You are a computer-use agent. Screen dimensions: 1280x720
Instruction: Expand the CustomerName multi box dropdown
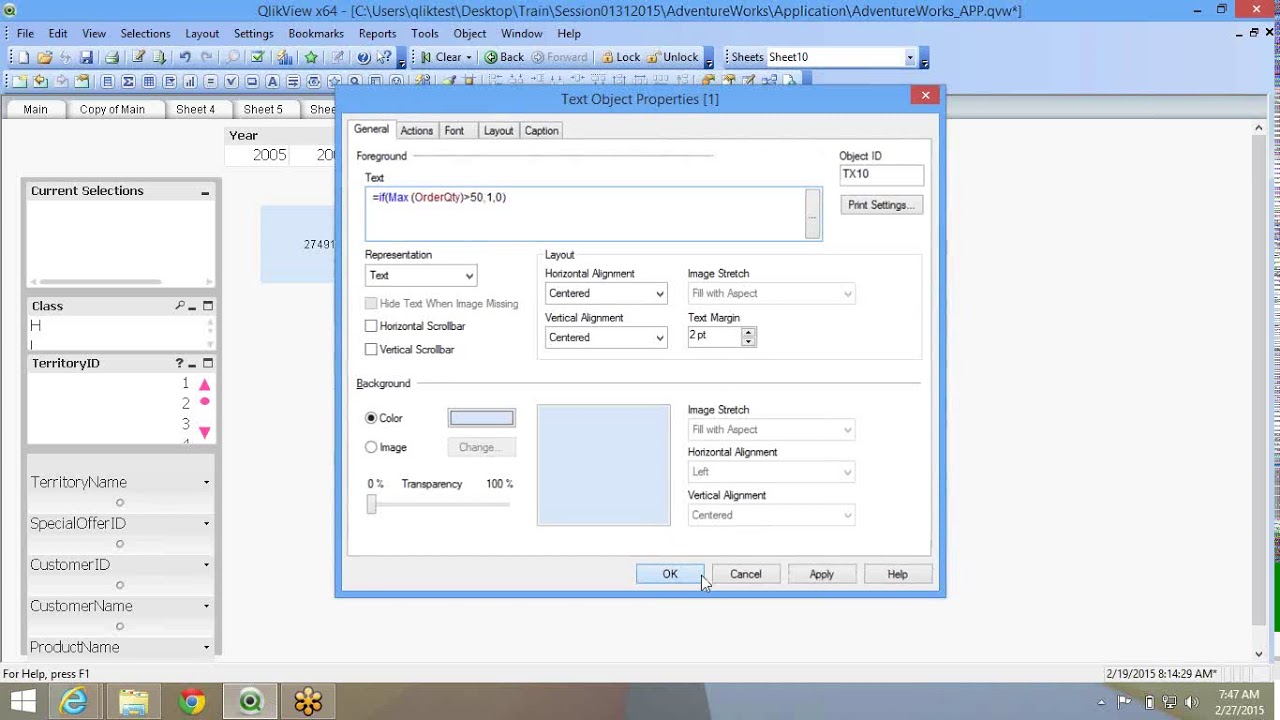click(207, 607)
